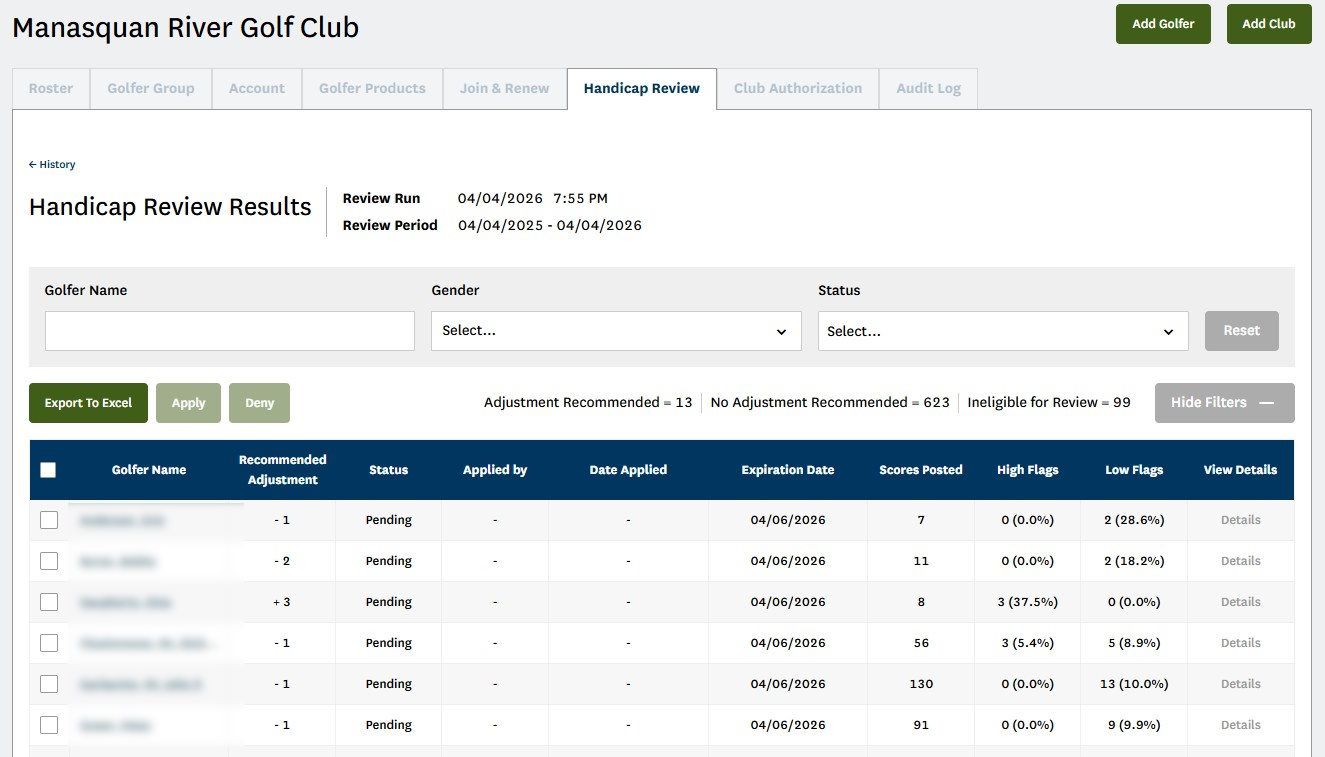Open Details for the 7-scores row
This screenshot has width=1325, height=757.
click(1240, 520)
